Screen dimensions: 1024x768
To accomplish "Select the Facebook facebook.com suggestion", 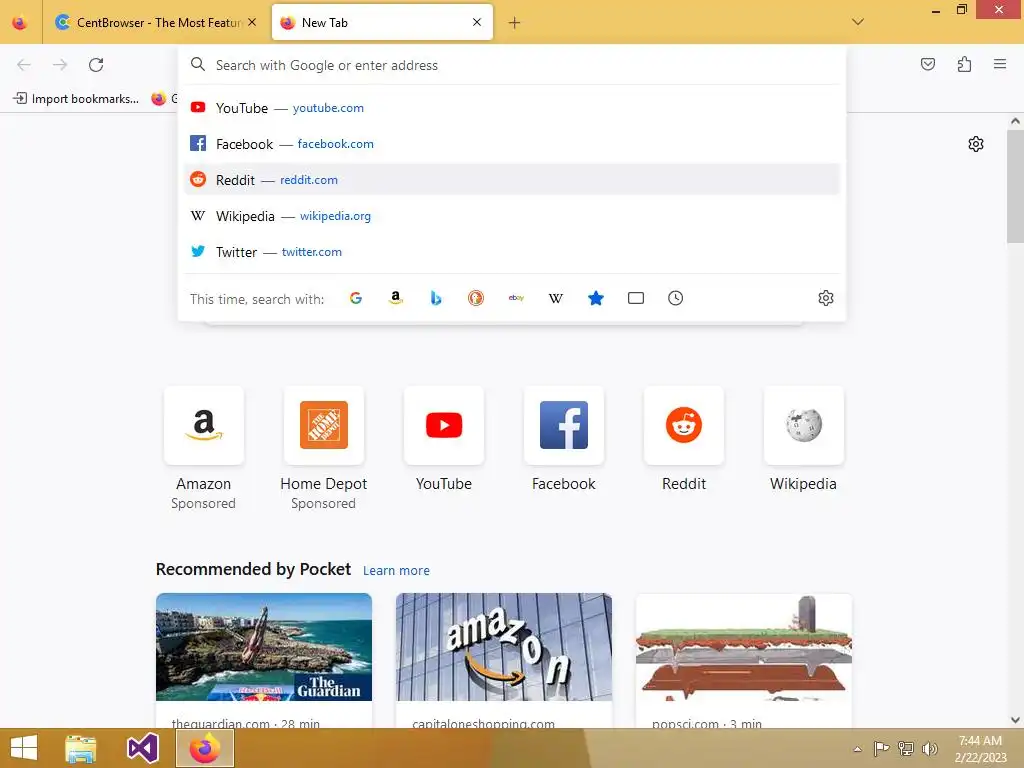I will 511,144.
